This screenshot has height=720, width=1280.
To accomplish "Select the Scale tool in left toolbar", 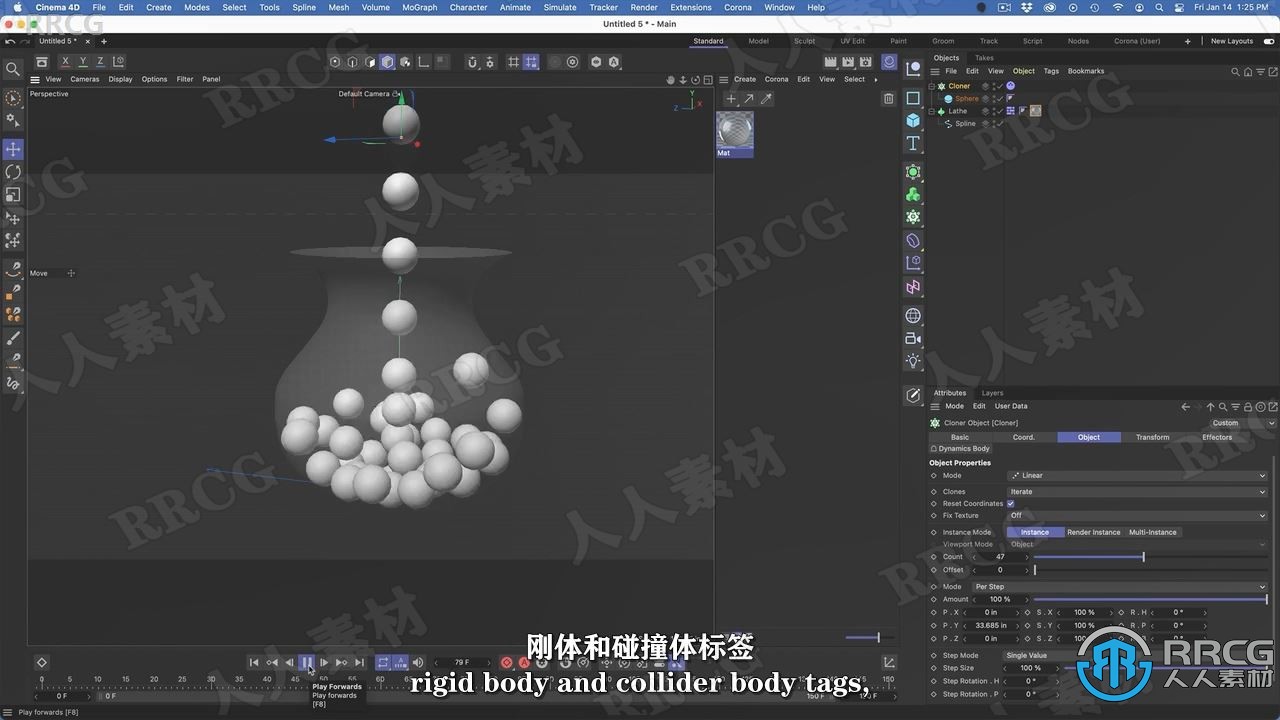I will point(13,195).
